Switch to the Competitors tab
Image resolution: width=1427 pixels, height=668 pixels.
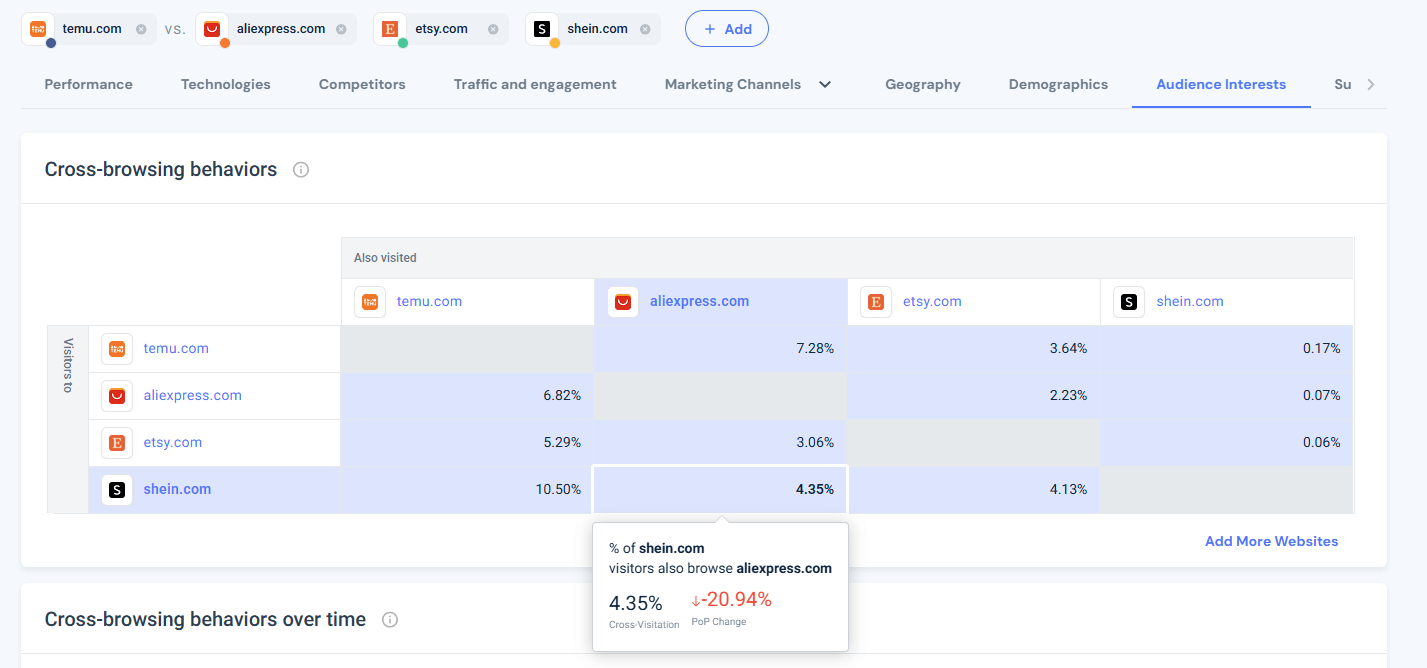pos(362,84)
